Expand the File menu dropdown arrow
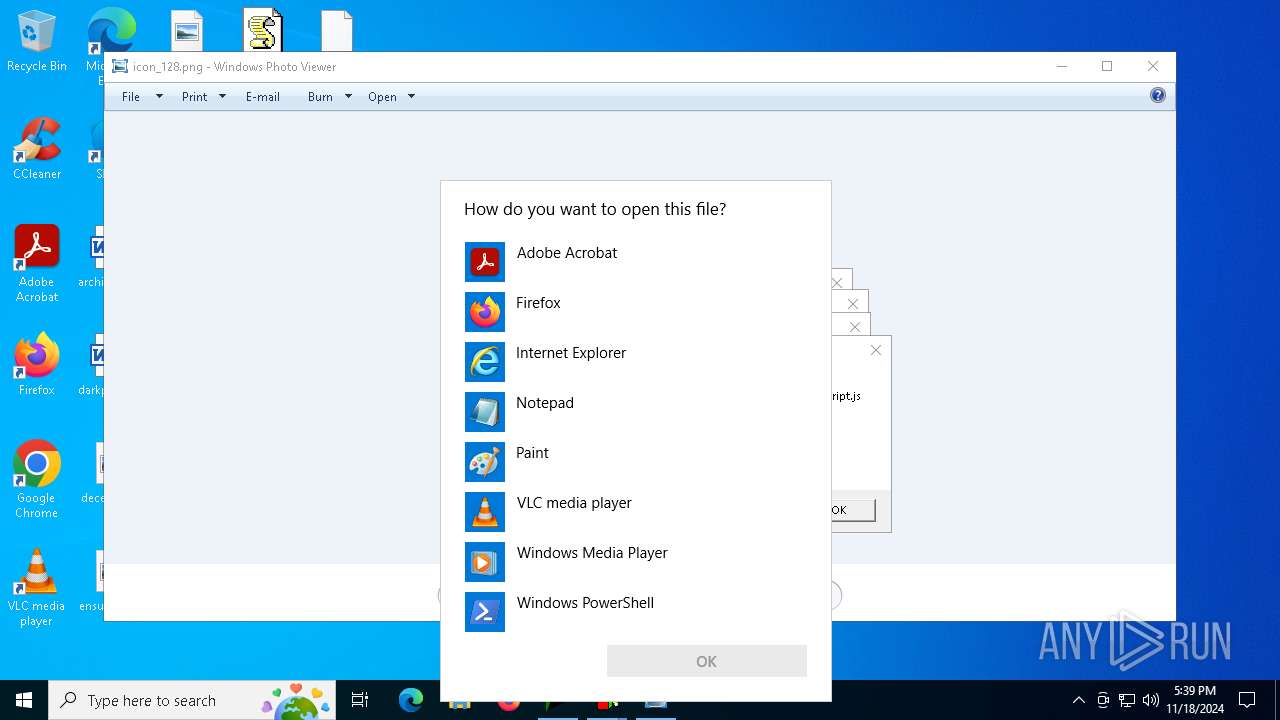This screenshot has width=1280, height=720. 159,97
